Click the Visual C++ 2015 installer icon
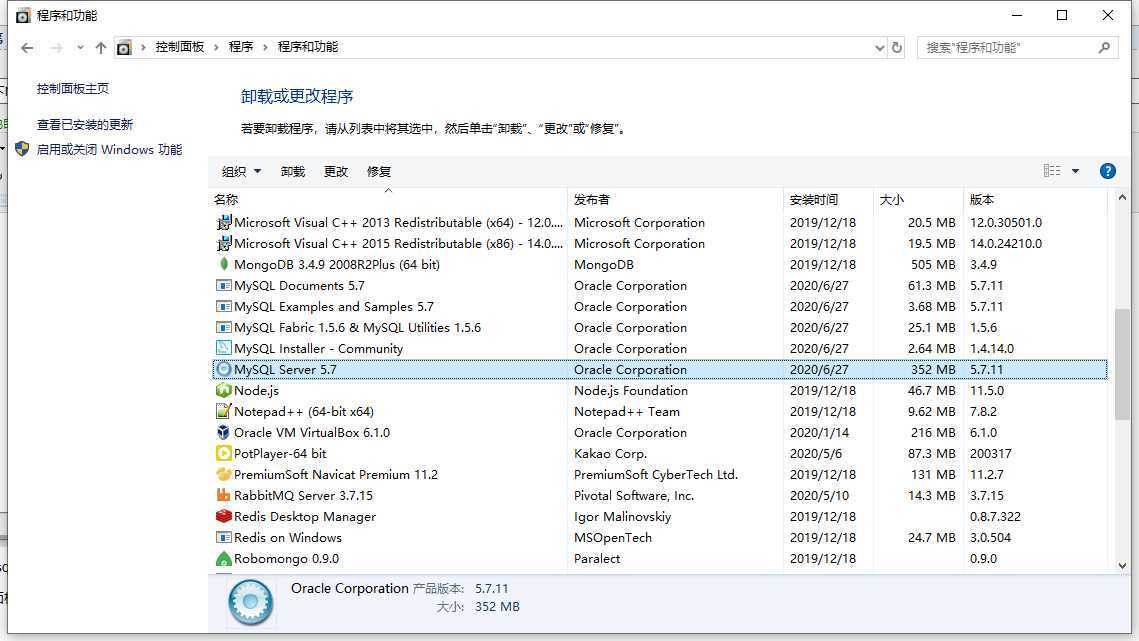The height and width of the screenshot is (641, 1139). (224, 243)
